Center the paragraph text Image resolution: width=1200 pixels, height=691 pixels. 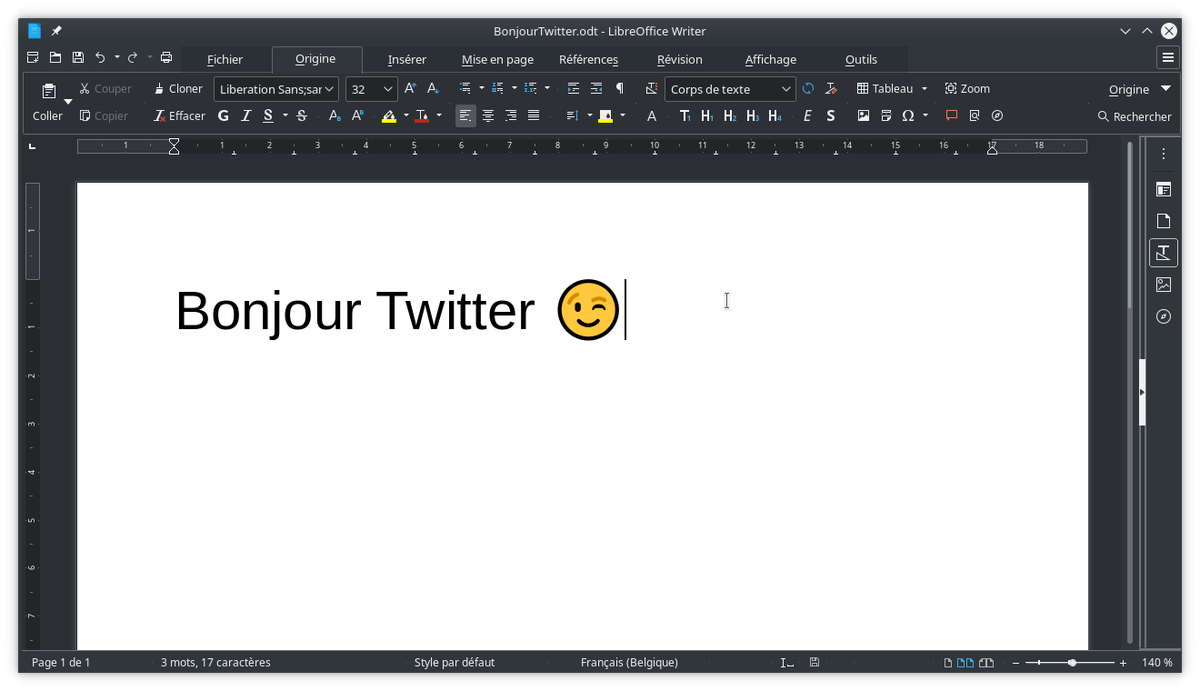[488, 116]
